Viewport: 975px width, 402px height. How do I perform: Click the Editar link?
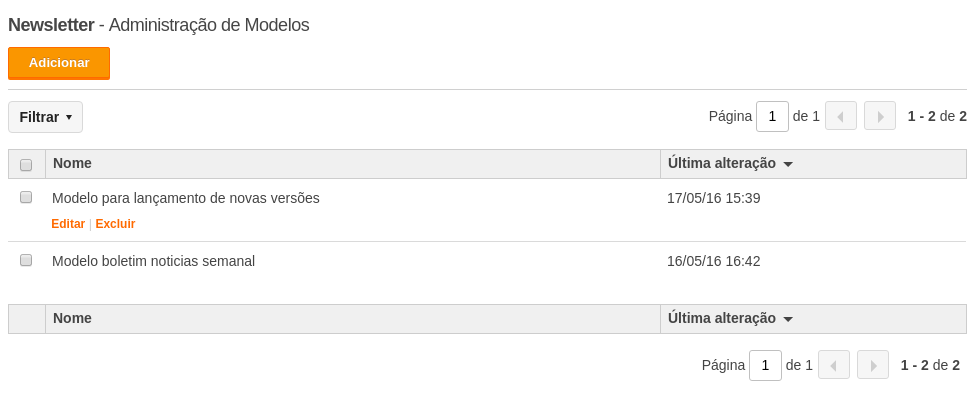(x=68, y=224)
